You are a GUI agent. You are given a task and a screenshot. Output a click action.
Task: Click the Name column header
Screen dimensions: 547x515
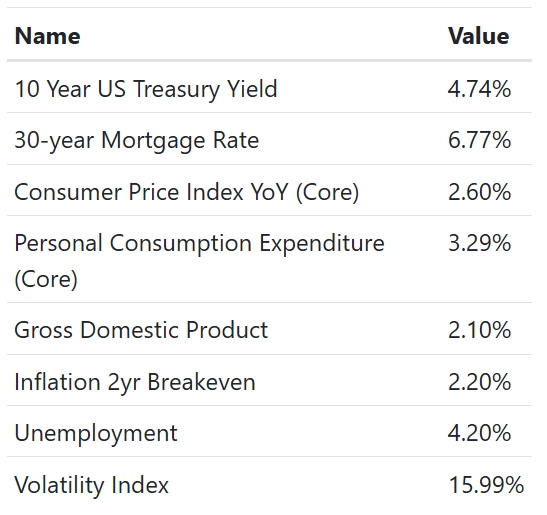click(47, 36)
